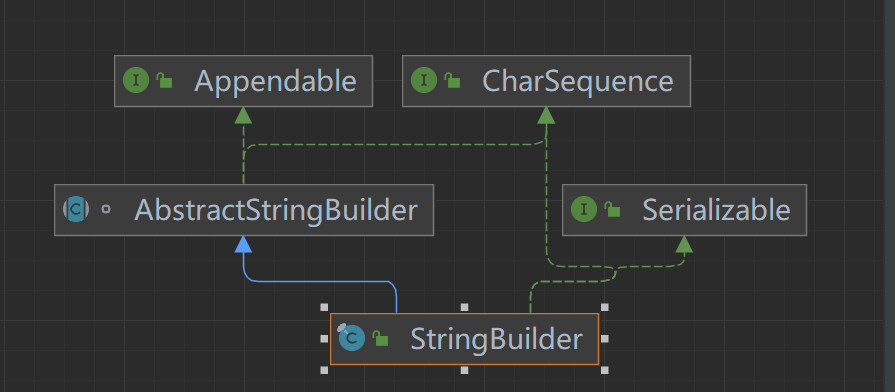Click the interface icon on Appendable node
The width and height of the screenshot is (895, 392).
click(x=136, y=81)
